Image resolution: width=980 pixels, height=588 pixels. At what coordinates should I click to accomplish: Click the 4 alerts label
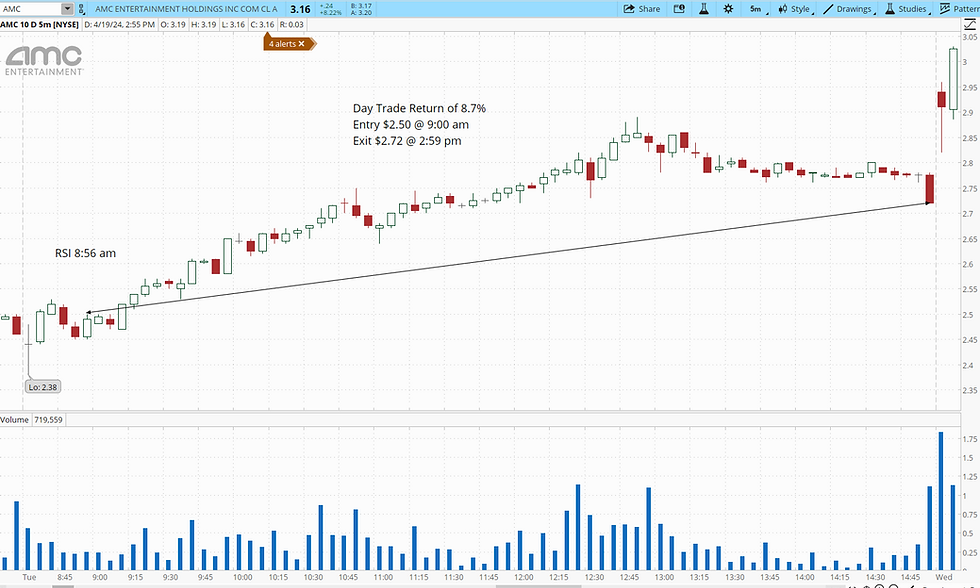[282, 44]
